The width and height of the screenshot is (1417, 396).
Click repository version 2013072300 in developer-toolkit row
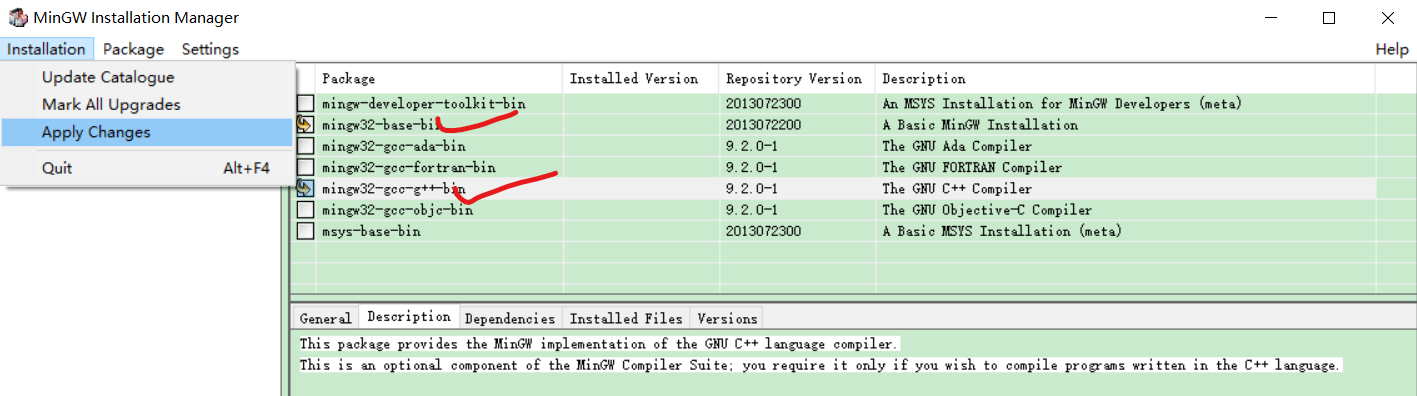click(764, 103)
